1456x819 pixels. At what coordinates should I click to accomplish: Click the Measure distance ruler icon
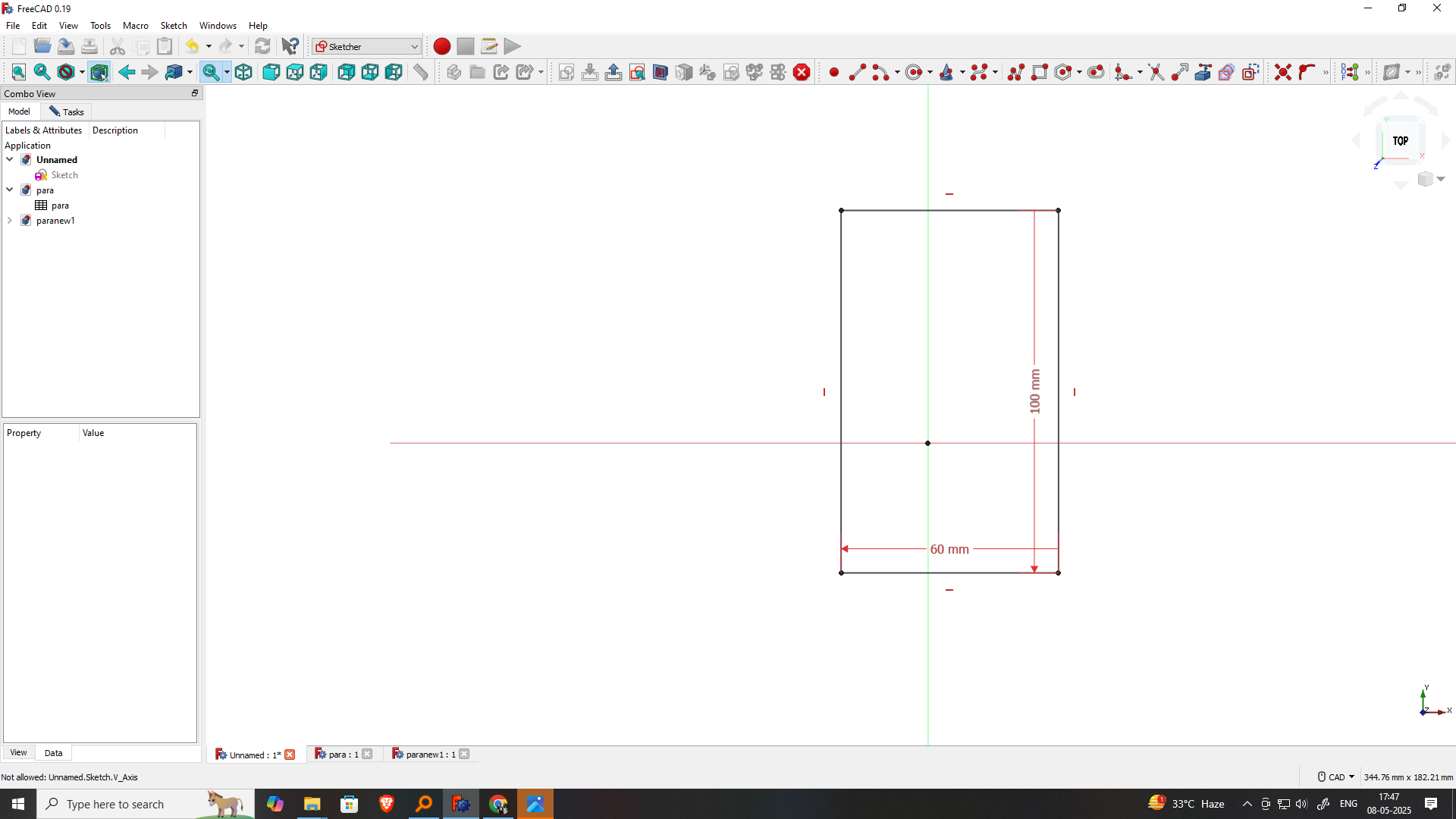point(421,73)
